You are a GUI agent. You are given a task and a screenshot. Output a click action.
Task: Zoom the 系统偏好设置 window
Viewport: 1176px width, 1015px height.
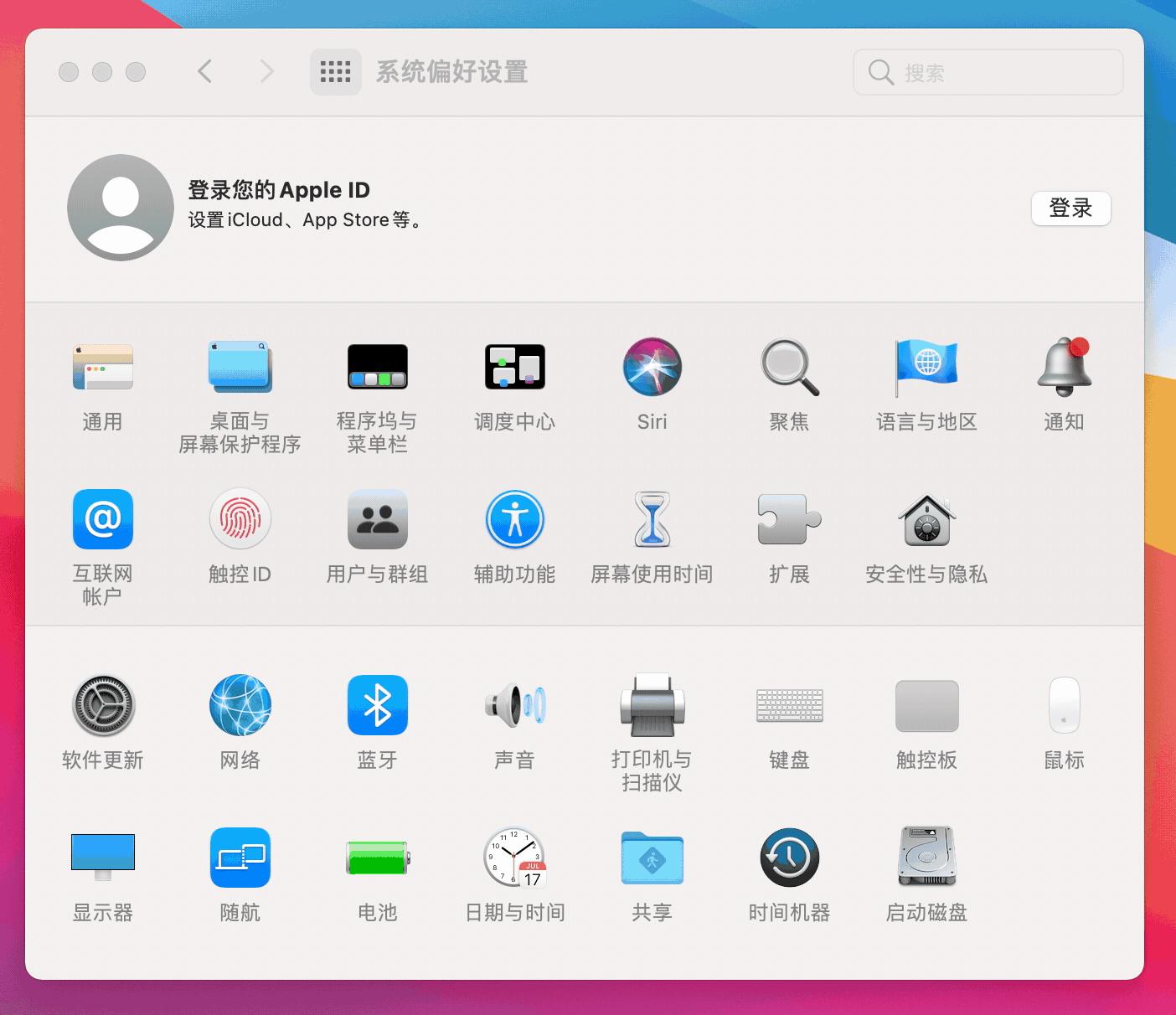[x=136, y=72]
